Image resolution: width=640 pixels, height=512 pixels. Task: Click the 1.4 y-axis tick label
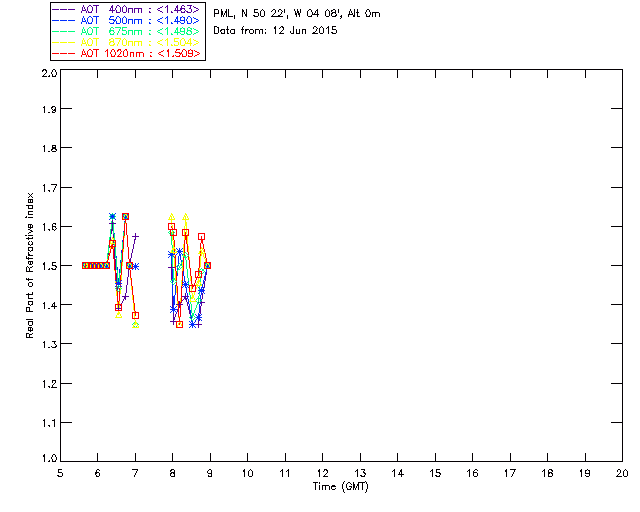pos(49,305)
